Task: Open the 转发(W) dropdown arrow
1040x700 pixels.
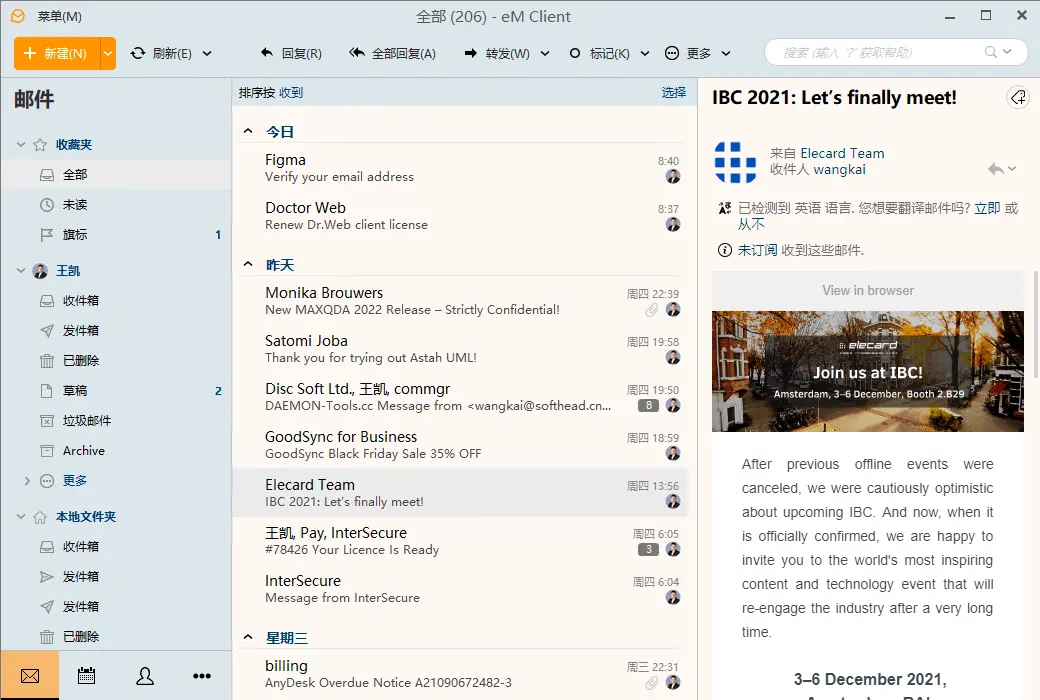Action: [x=545, y=54]
